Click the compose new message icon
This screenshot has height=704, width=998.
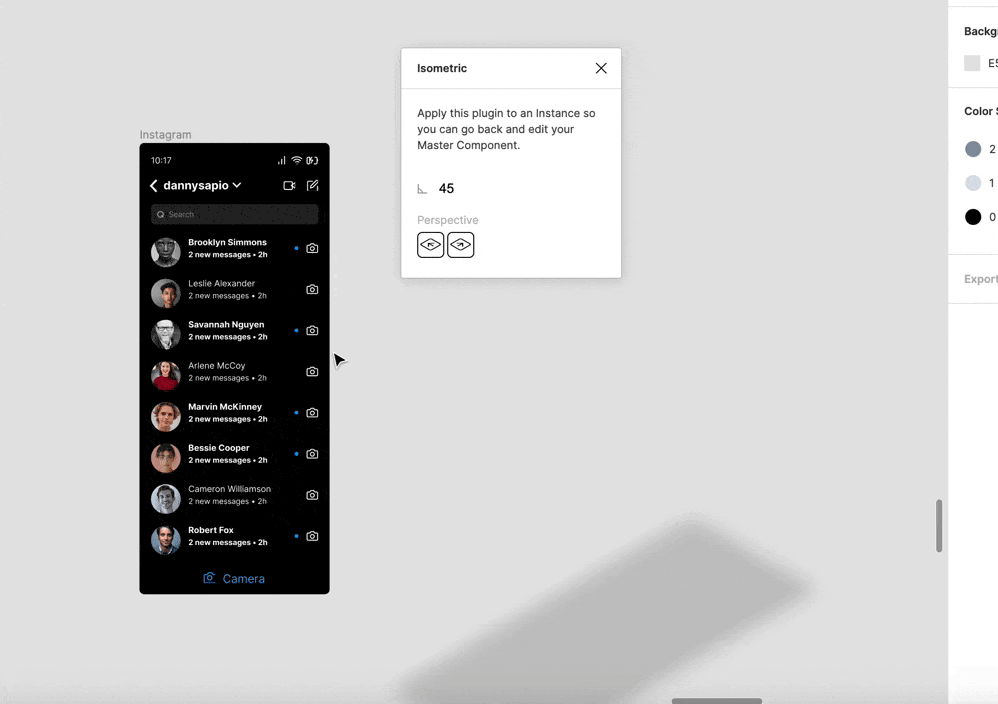[313, 185]
